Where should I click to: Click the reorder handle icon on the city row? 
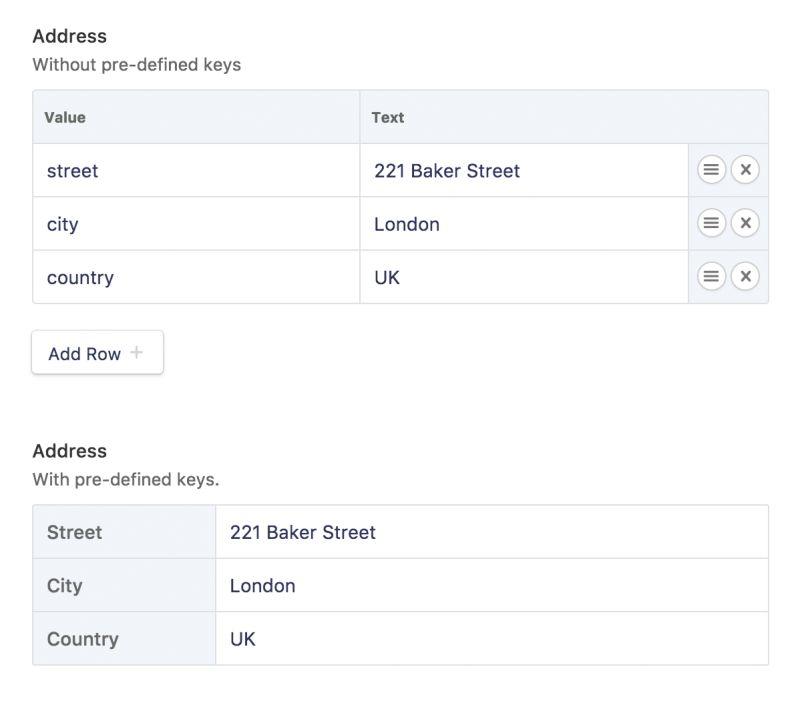tap(711, 223)
